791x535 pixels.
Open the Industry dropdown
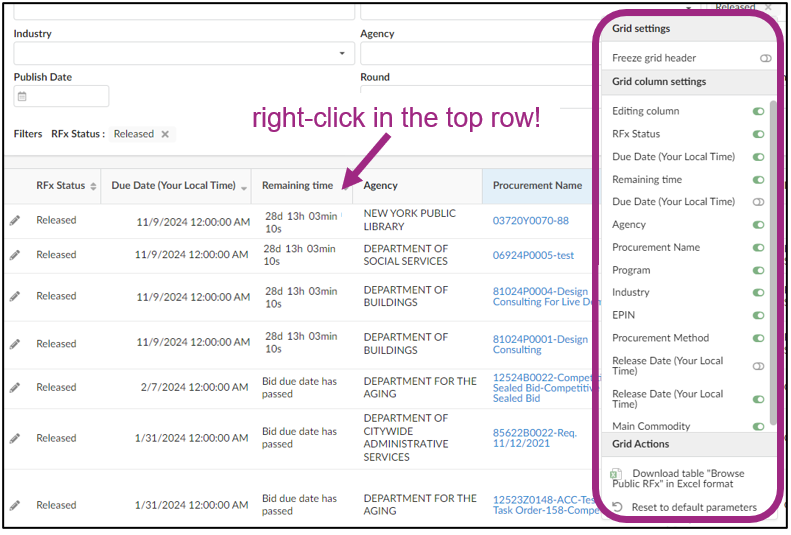pyautogui.click(x=342, y=53)
